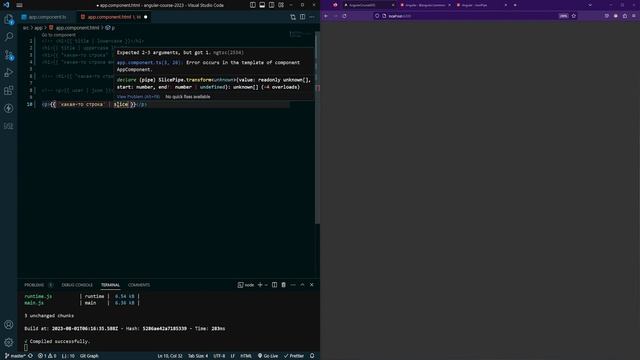This screenshot has height=360, width=640.
Task: Jump using the editor minimap
Action: pyautogui.click(x=300, y=35)
